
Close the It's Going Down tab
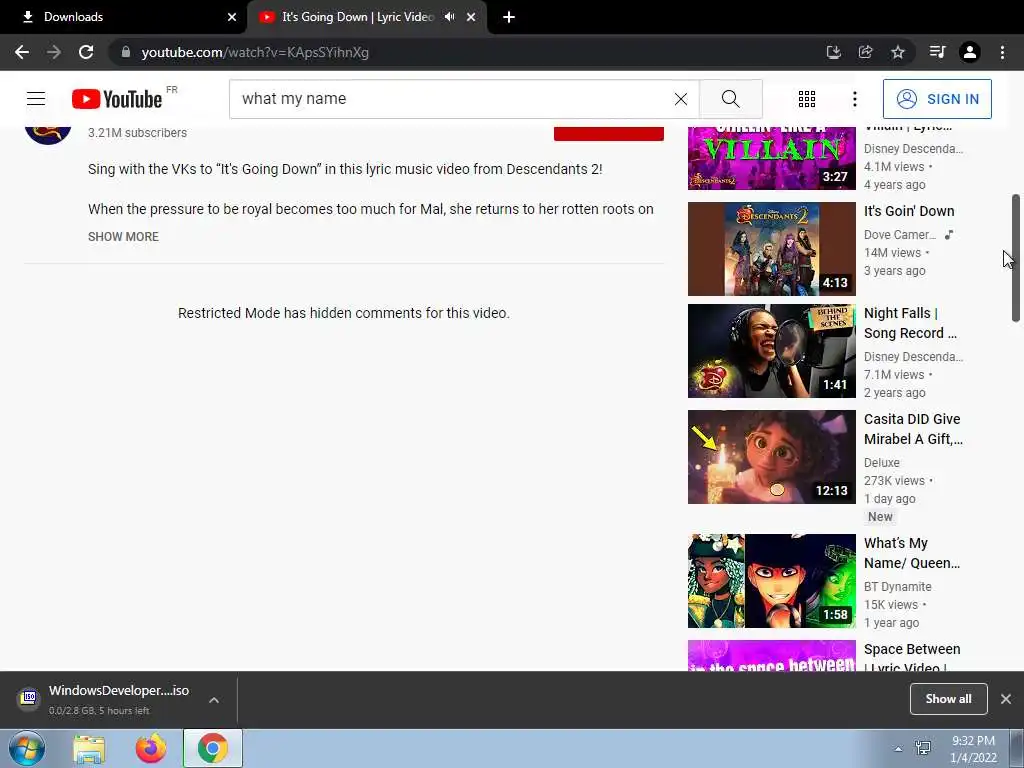pyautogui.click(x=471, y=17)
